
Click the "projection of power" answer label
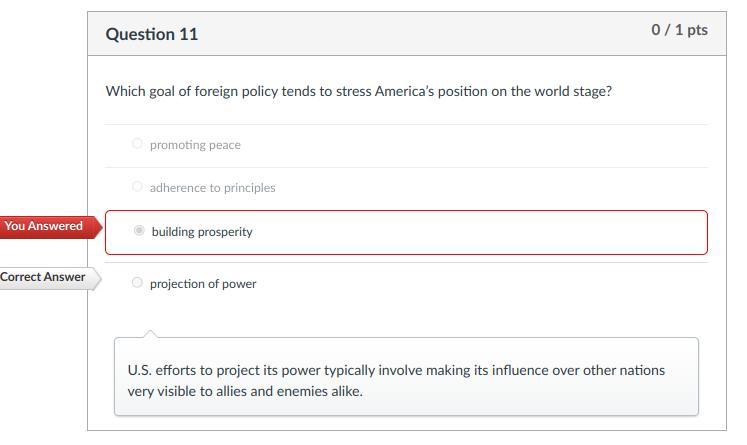[203, 284]
